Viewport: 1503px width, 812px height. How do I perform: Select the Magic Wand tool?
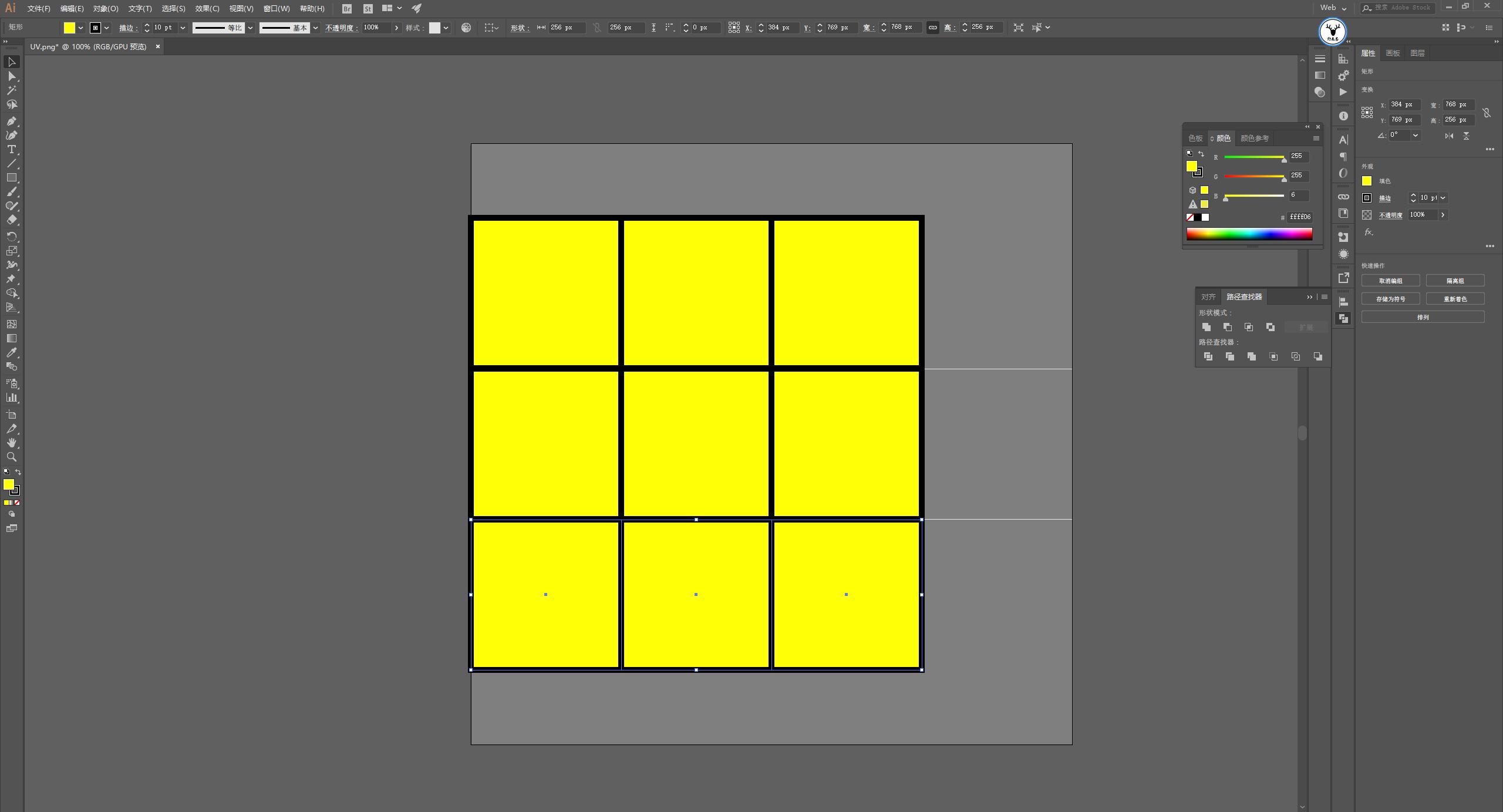click(11, 90)
